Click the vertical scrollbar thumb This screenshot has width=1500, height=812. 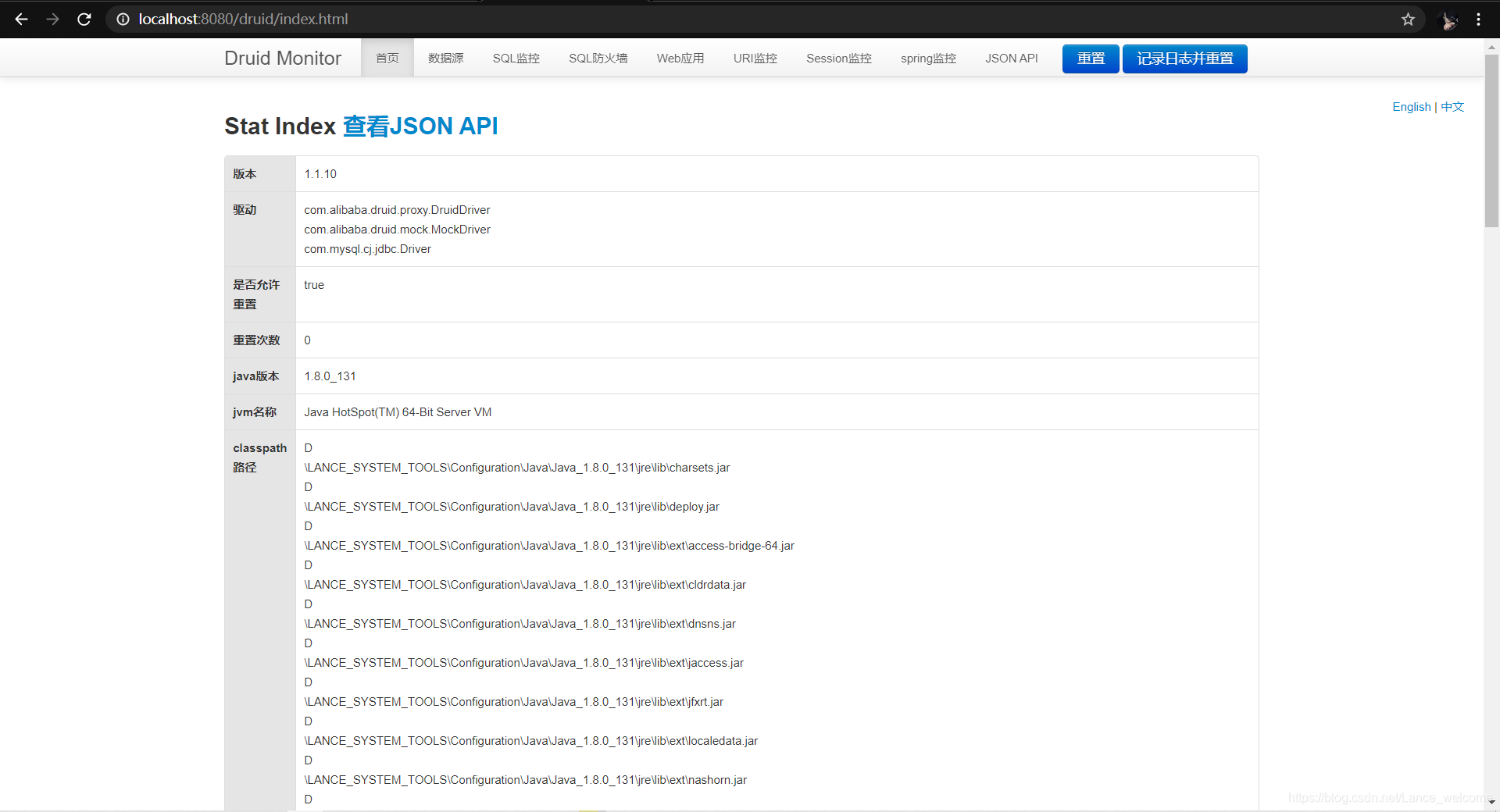(1491, 141)
